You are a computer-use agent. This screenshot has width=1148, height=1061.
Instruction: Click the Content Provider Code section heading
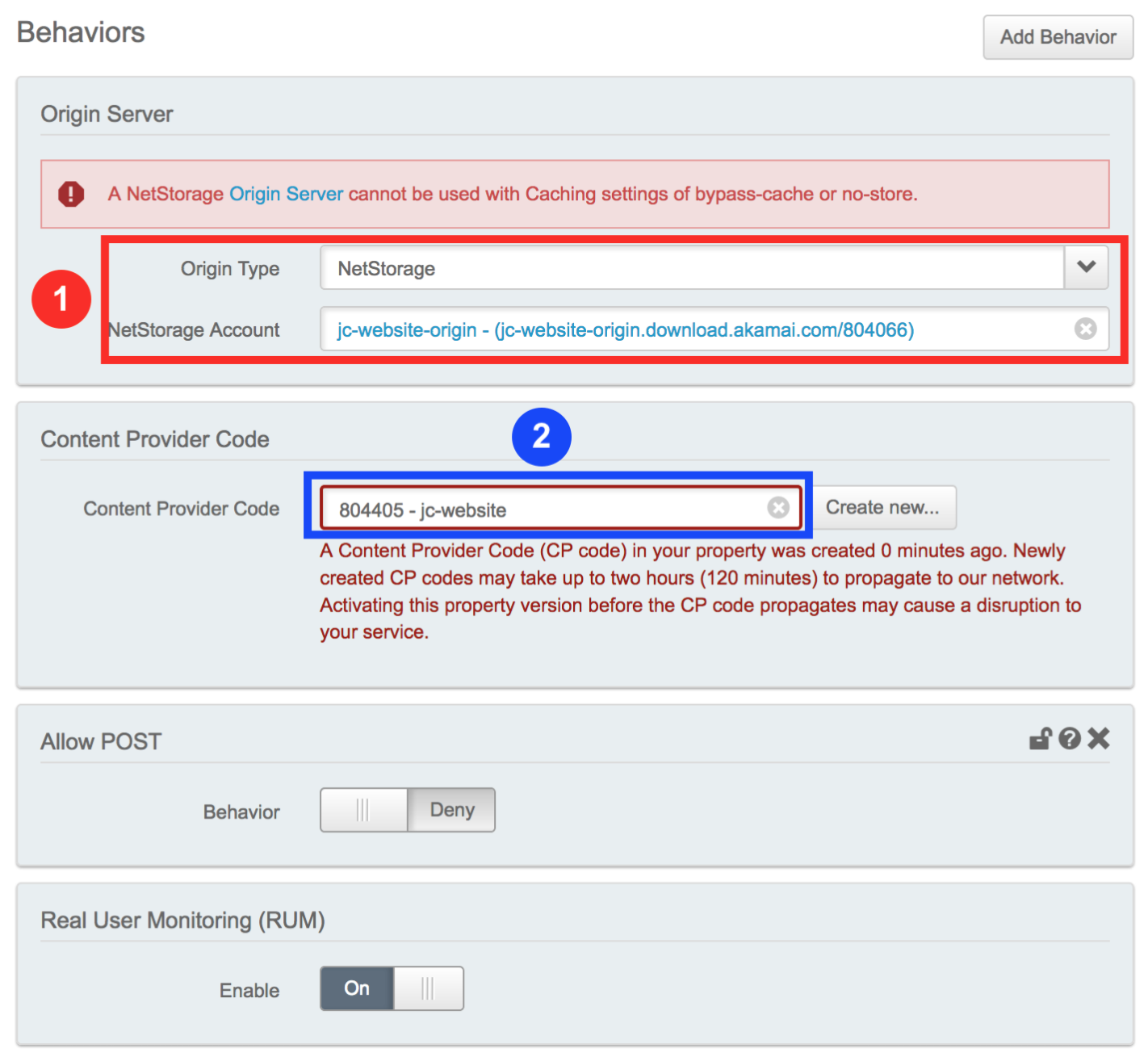[x=155, y=439]
